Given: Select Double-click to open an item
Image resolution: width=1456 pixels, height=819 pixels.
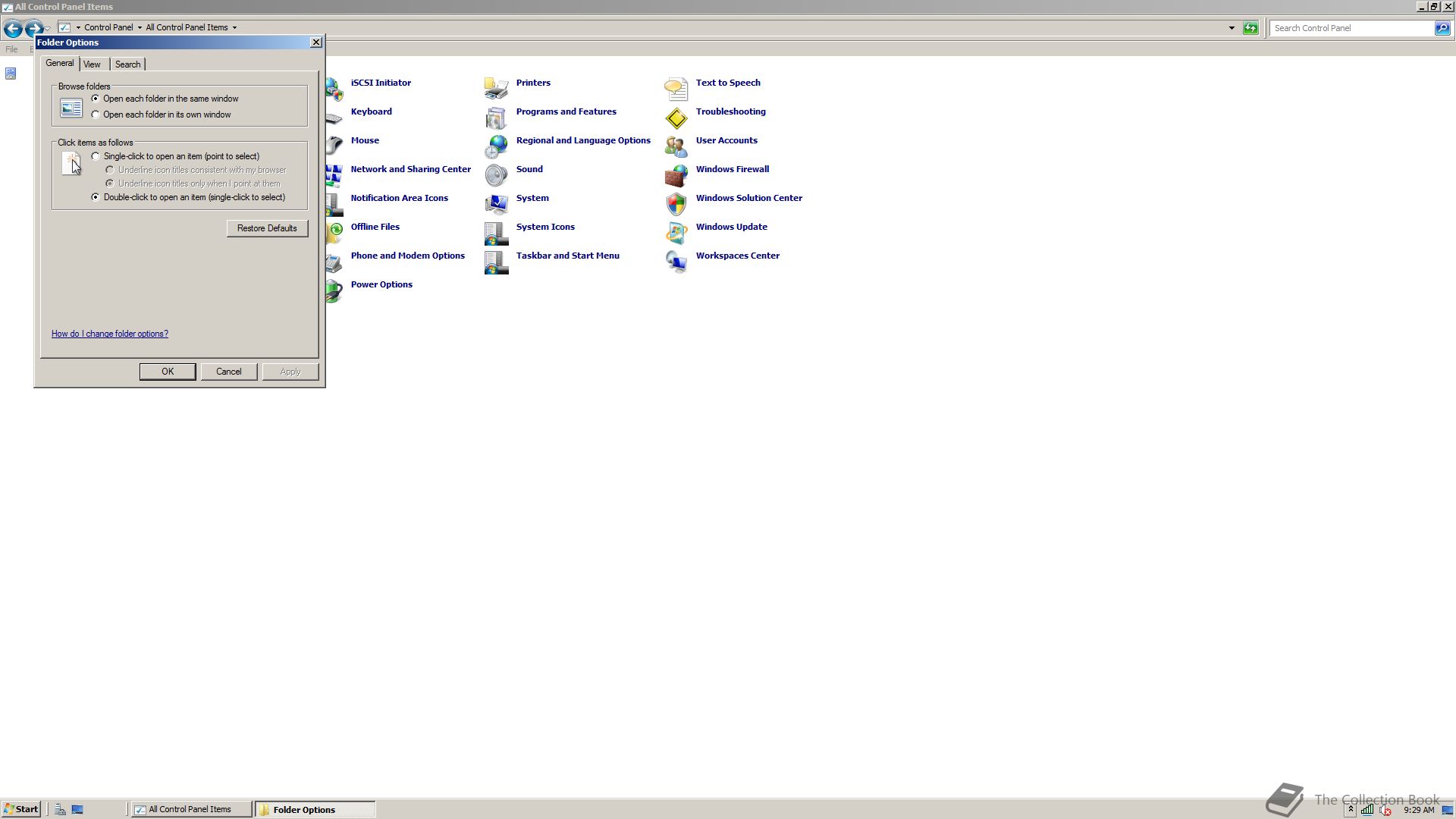Looking at the screenshot, I should 188,197.
